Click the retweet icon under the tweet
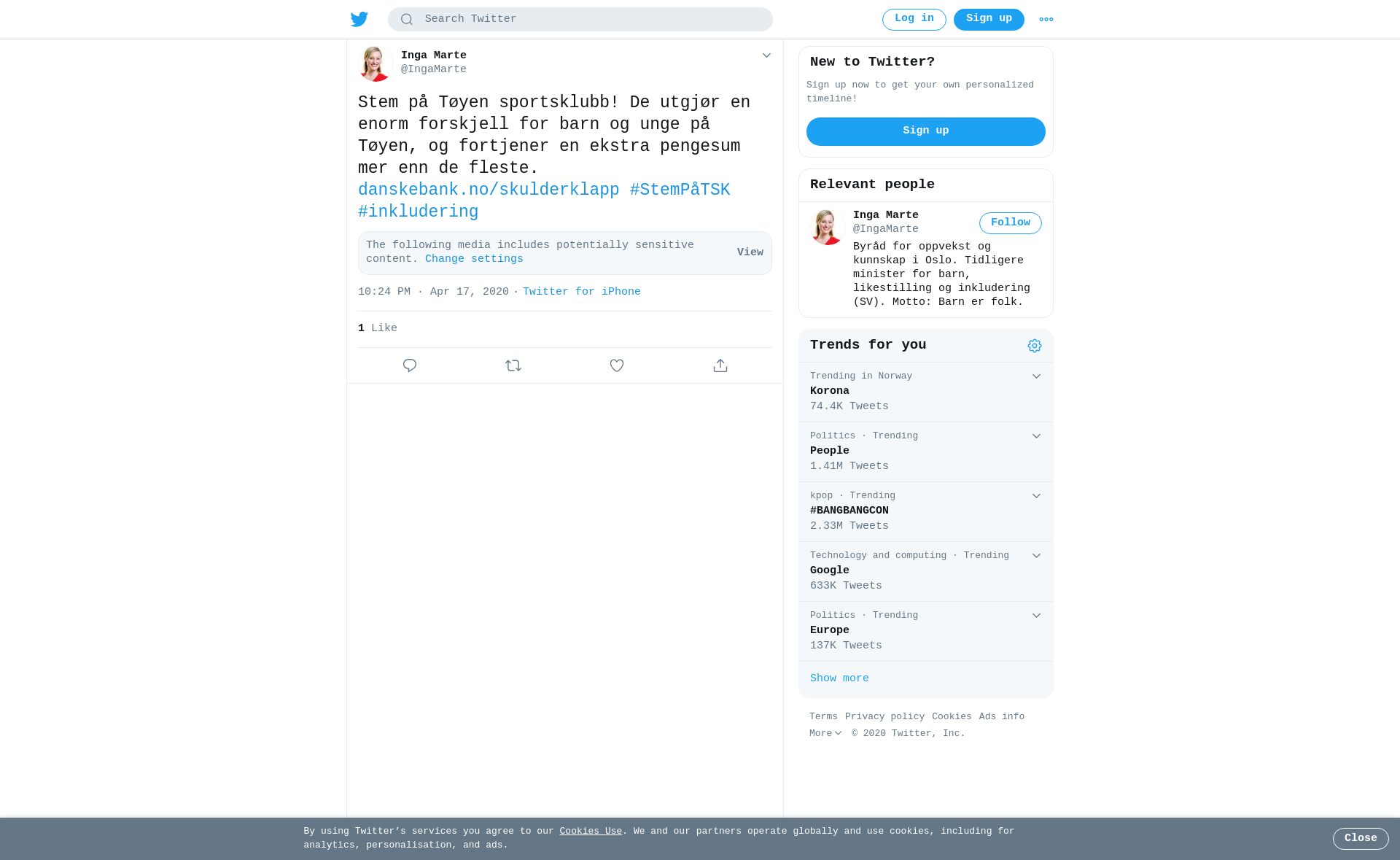 point(513,365)
